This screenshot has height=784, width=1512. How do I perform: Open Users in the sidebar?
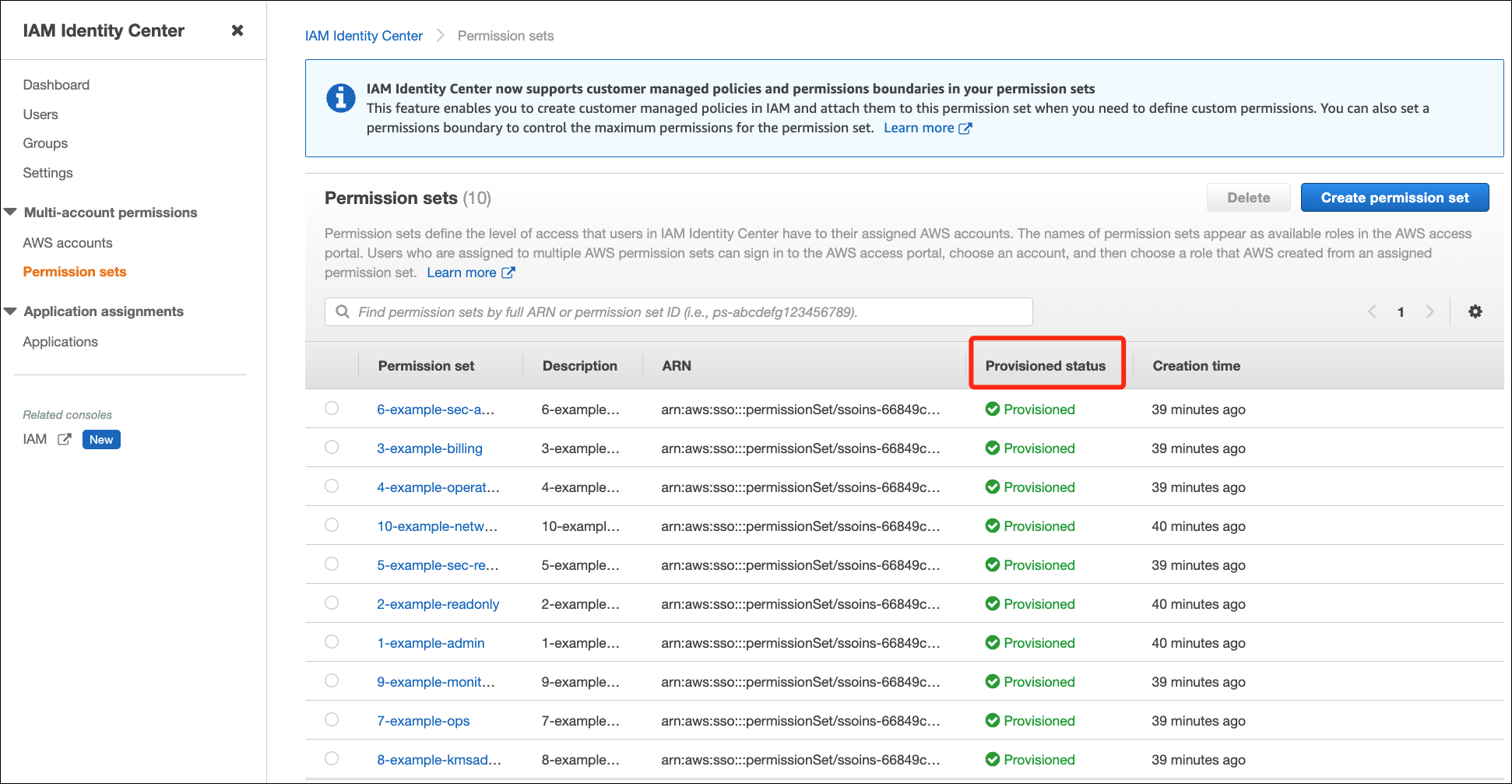tap(40, 114)
